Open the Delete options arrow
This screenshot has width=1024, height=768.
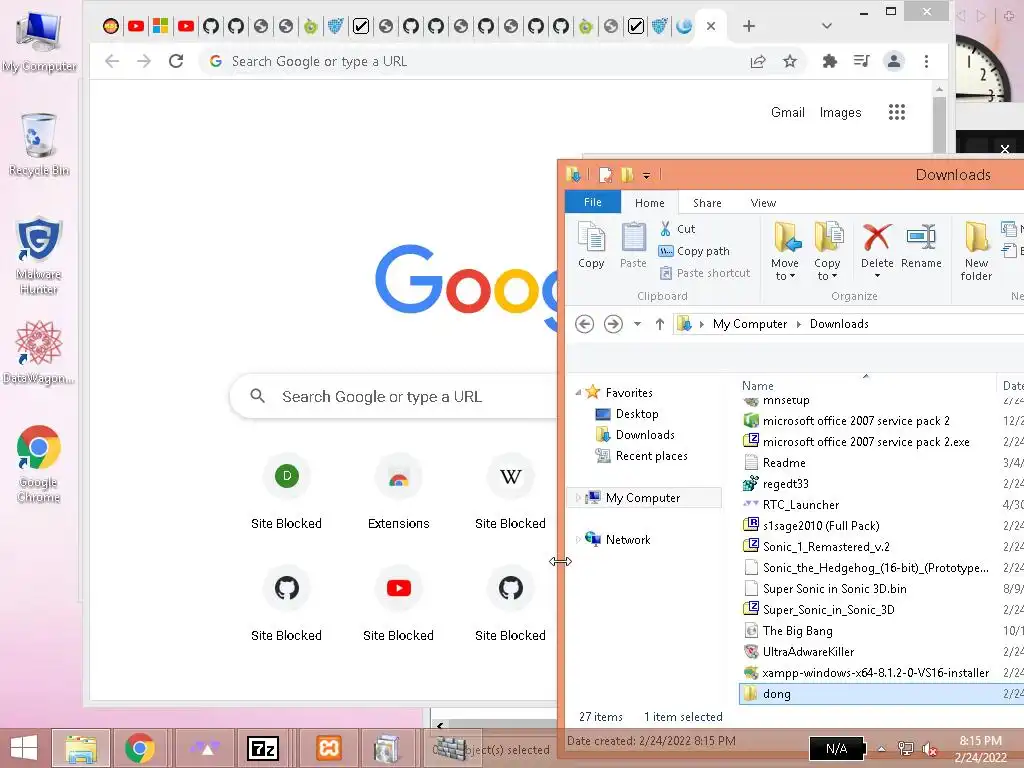877,276
